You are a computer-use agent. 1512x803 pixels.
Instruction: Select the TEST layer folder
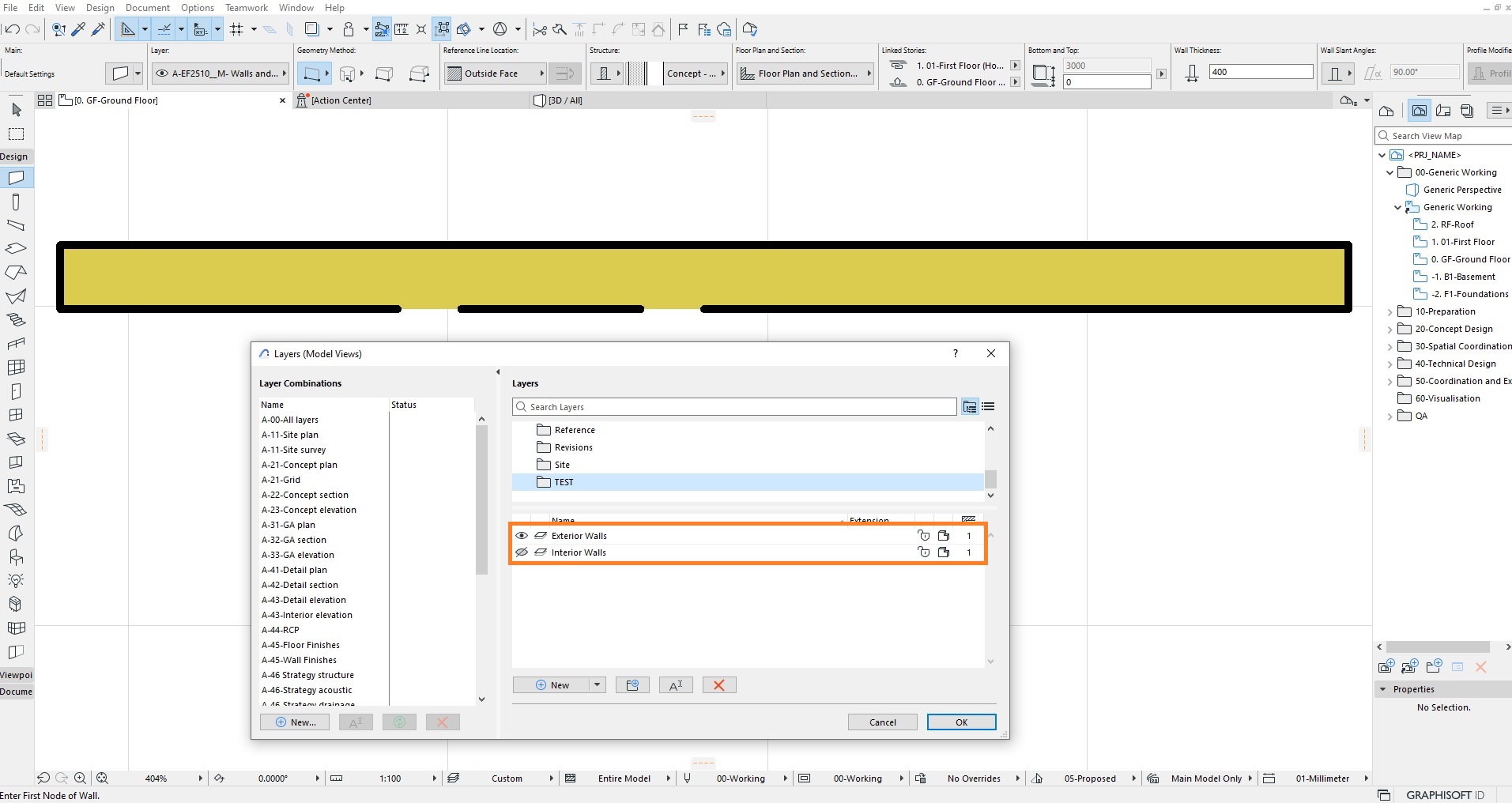click(748, 482)
